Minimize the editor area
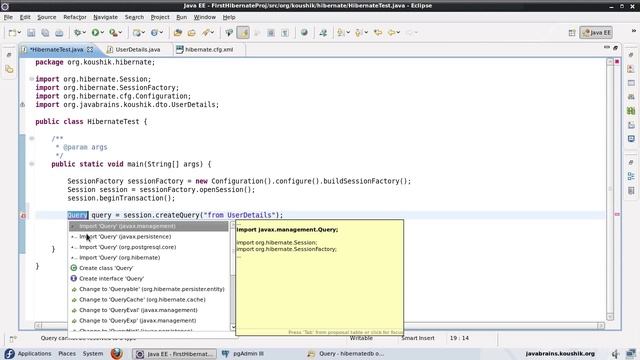The height and width of the screenshot is (360, 640). click(607, 48)
